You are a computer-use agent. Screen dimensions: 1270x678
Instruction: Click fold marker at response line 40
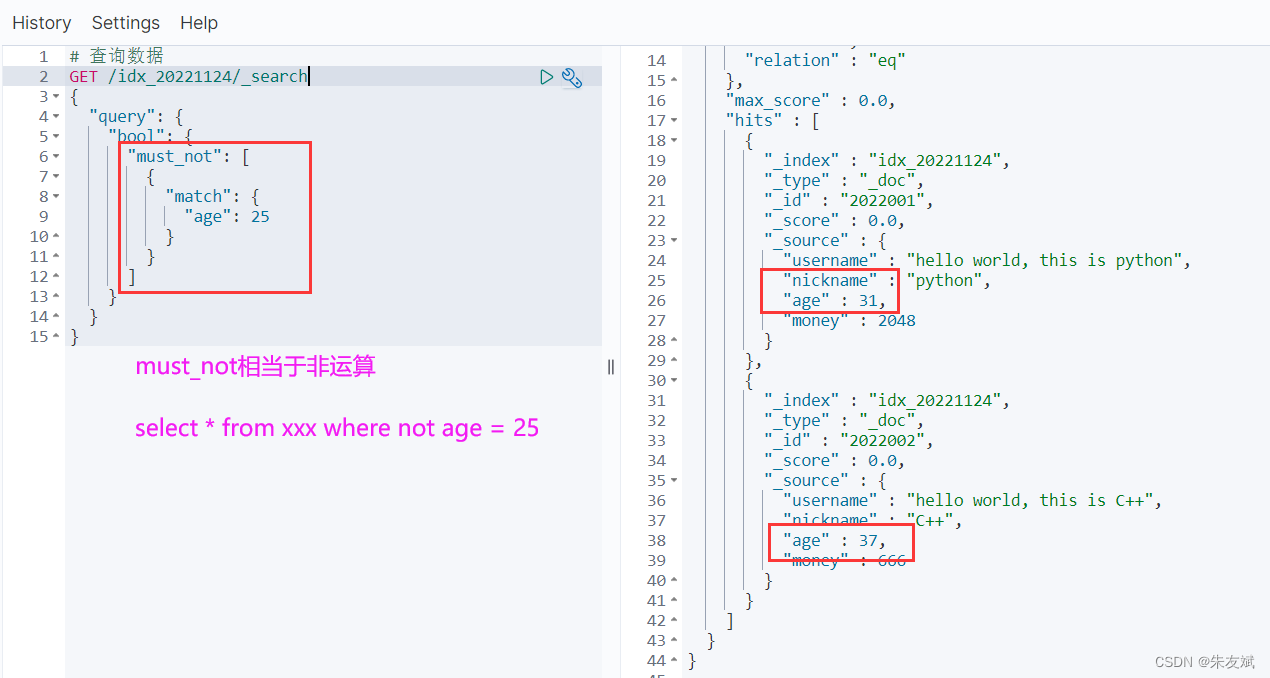pos(674,581)
